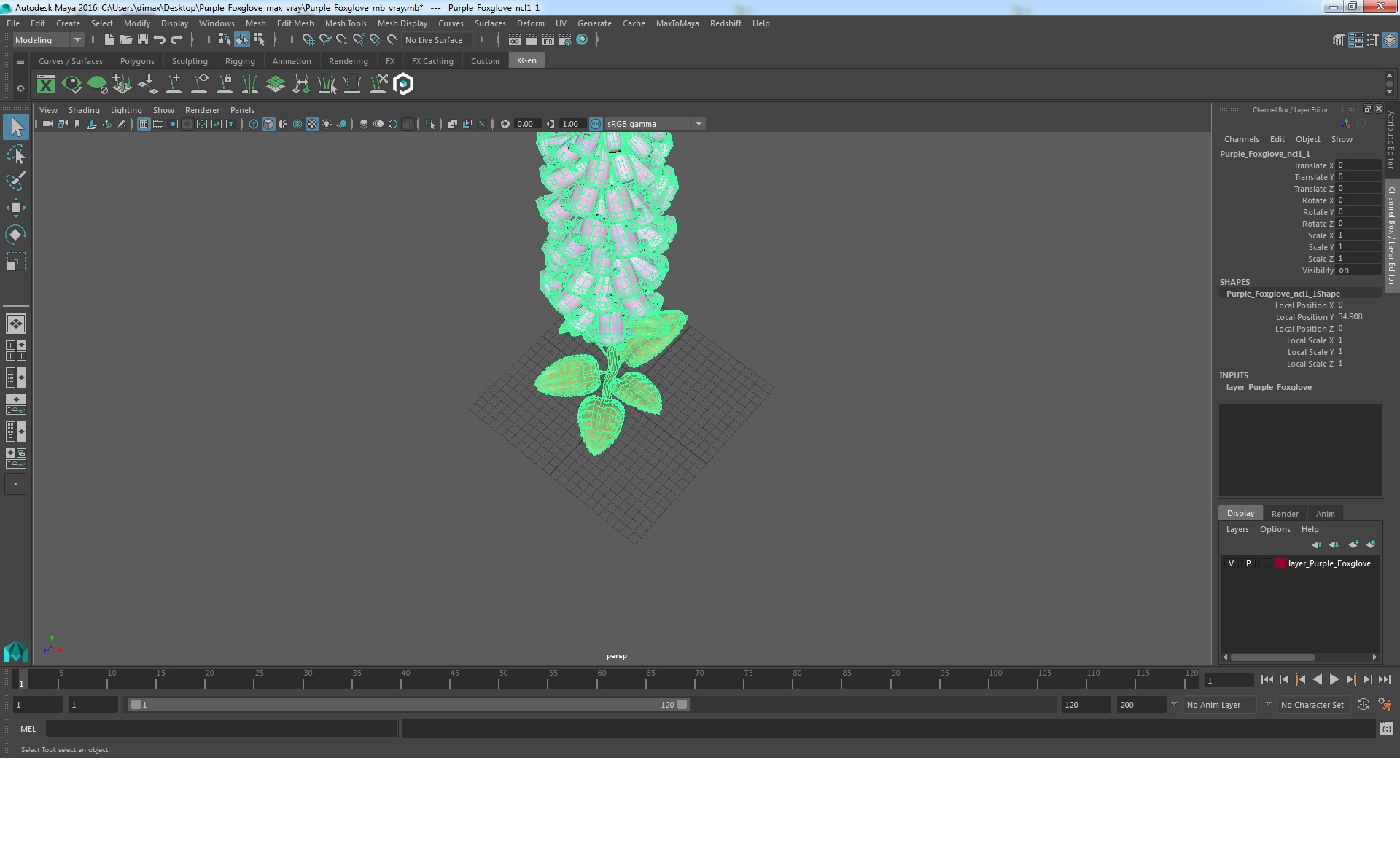
Task: Open the No Character Set dropdown
Action: [x=1312, y=705]
